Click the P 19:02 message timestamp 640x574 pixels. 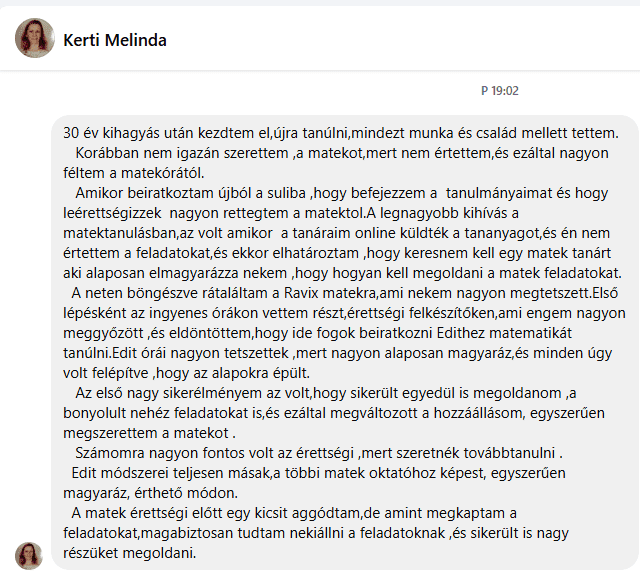click(500, 91)
